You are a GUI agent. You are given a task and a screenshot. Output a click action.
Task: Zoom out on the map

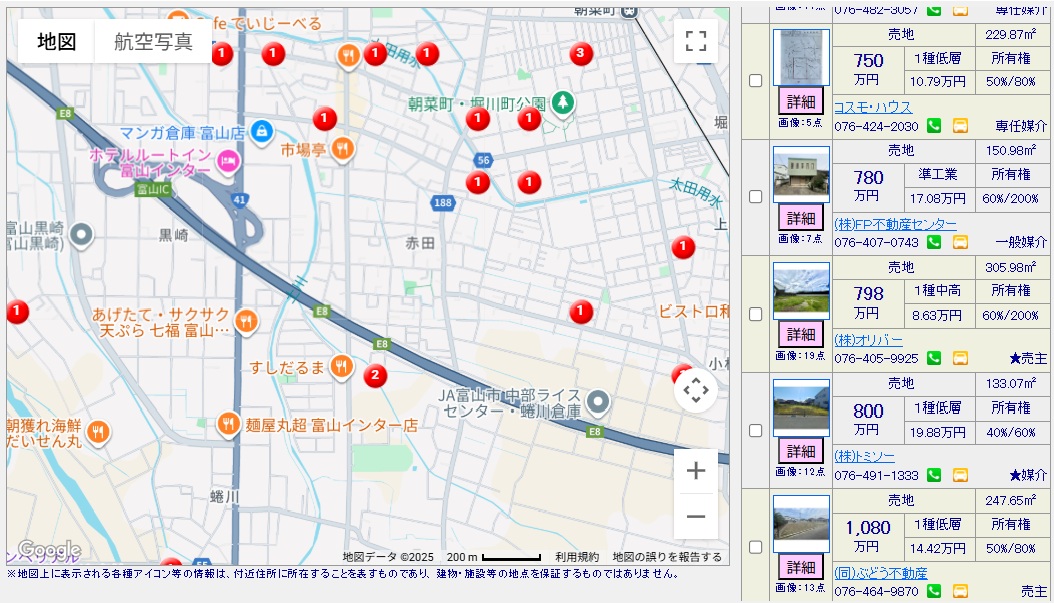[x=696, y=517]
